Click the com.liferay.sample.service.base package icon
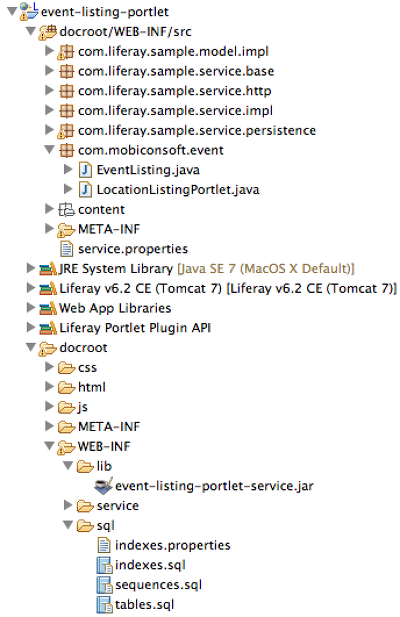The width and height of the screenshot is (400, 617). tap(66, 71)
